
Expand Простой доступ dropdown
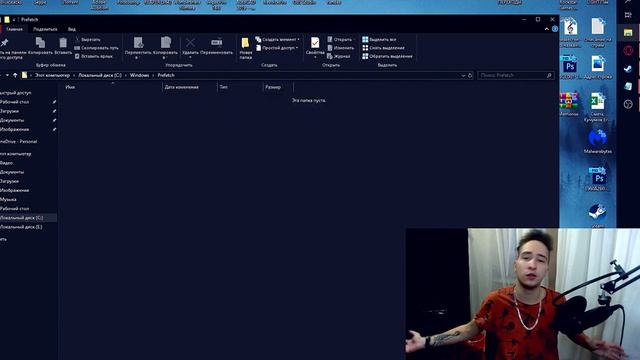pyautogui.click(x=277, y=48)
